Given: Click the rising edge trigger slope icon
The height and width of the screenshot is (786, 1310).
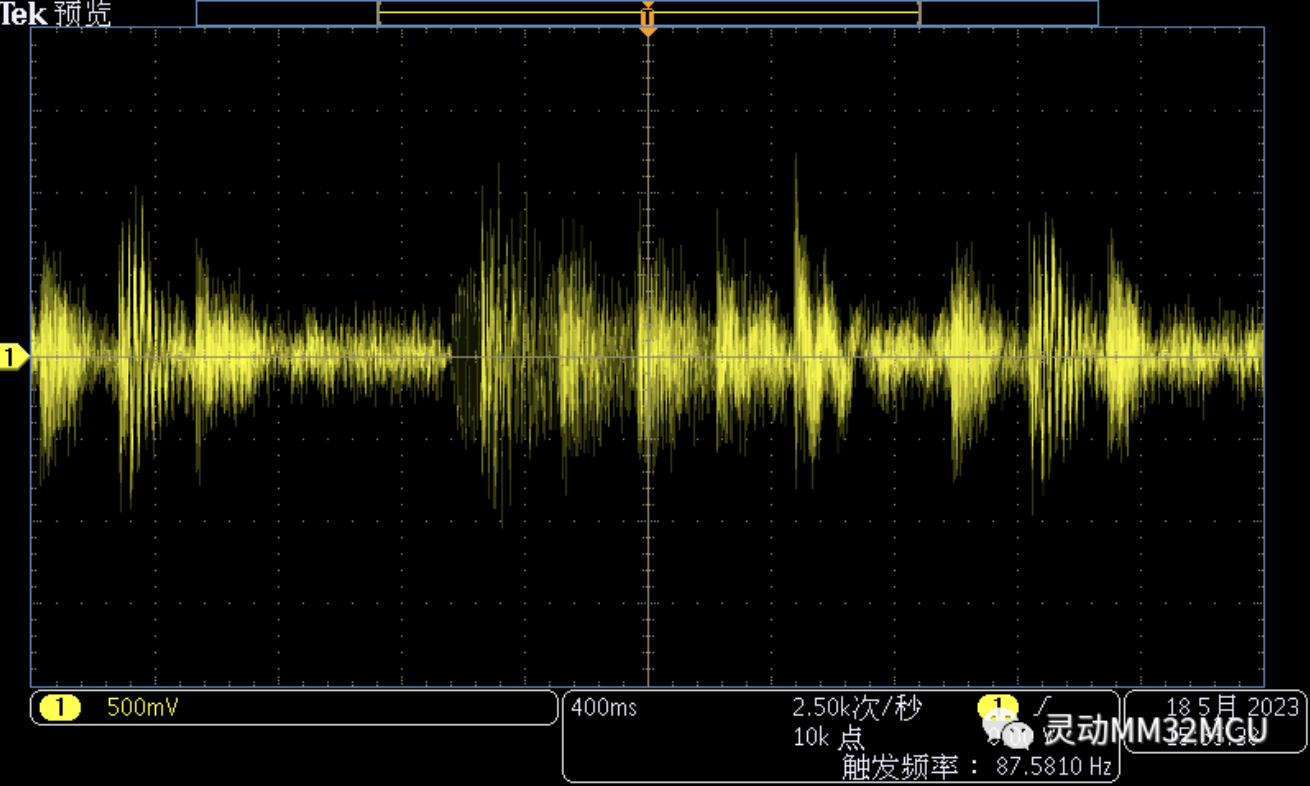Looking at the screenshot, I should (1045, 706).
